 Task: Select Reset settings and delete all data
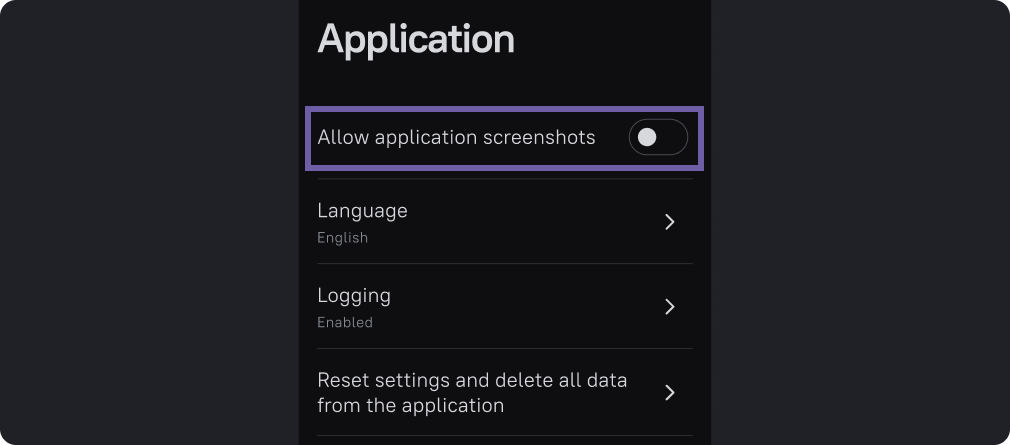[x=505, y=392]
